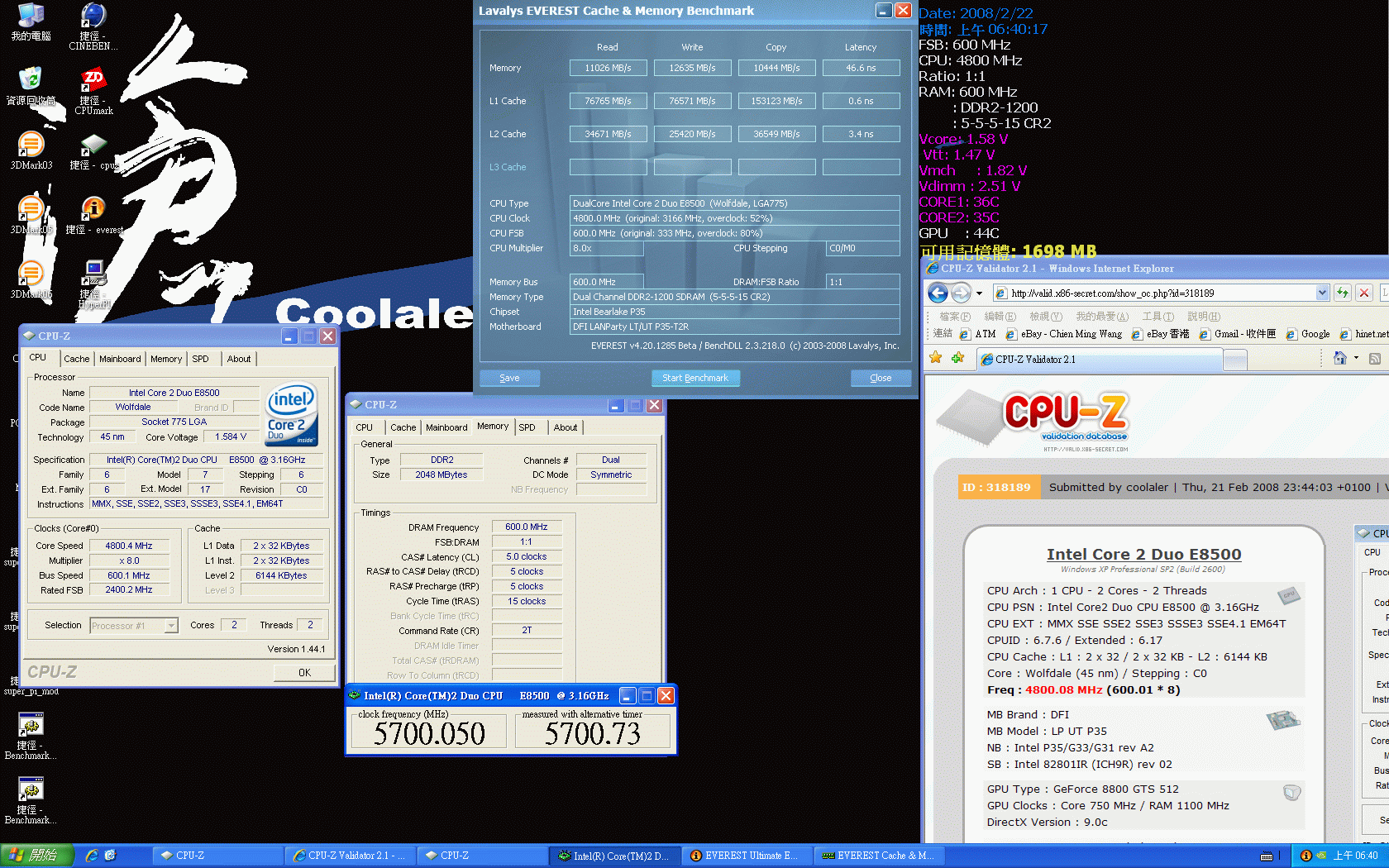This screenshot has height=868, width=1389.
Task: Switch to Memory tab in left CPU-Z window
Action: [166, 359]
